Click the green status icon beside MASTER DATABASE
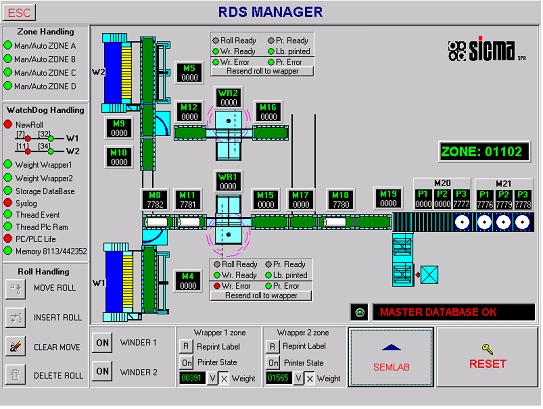Viewport: 543px width, 409px height. 359,312
